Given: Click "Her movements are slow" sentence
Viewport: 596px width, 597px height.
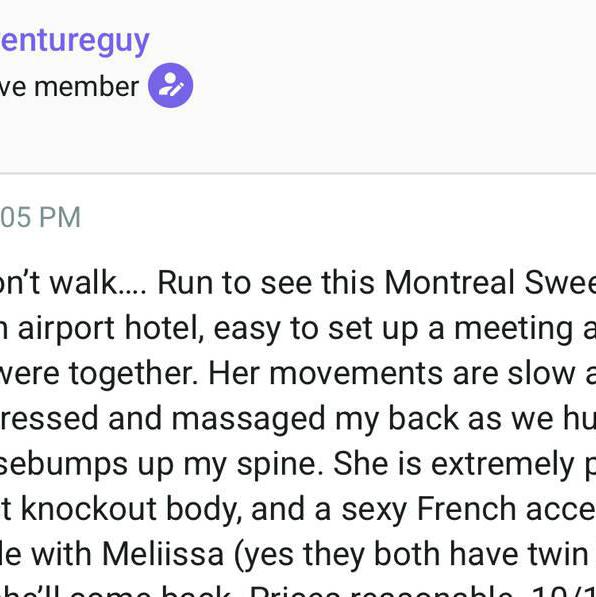Looking at the screenshot, I should point(392,373).
